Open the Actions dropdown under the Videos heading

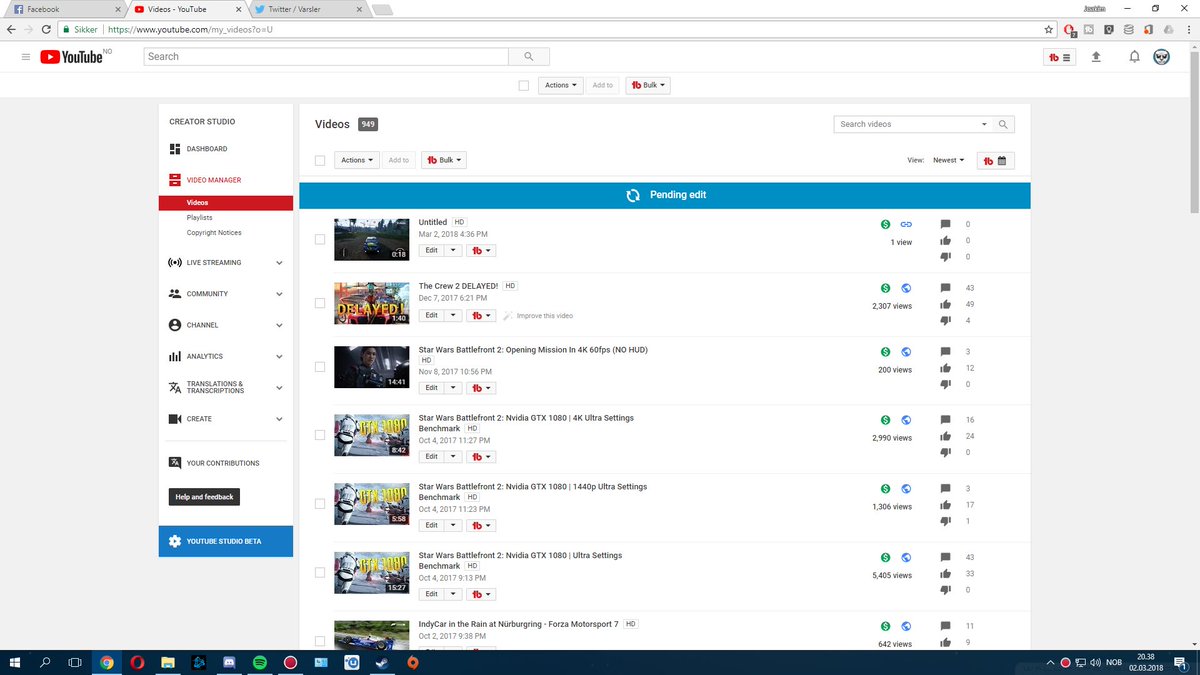pyautogui.click(x=357, y=160)
